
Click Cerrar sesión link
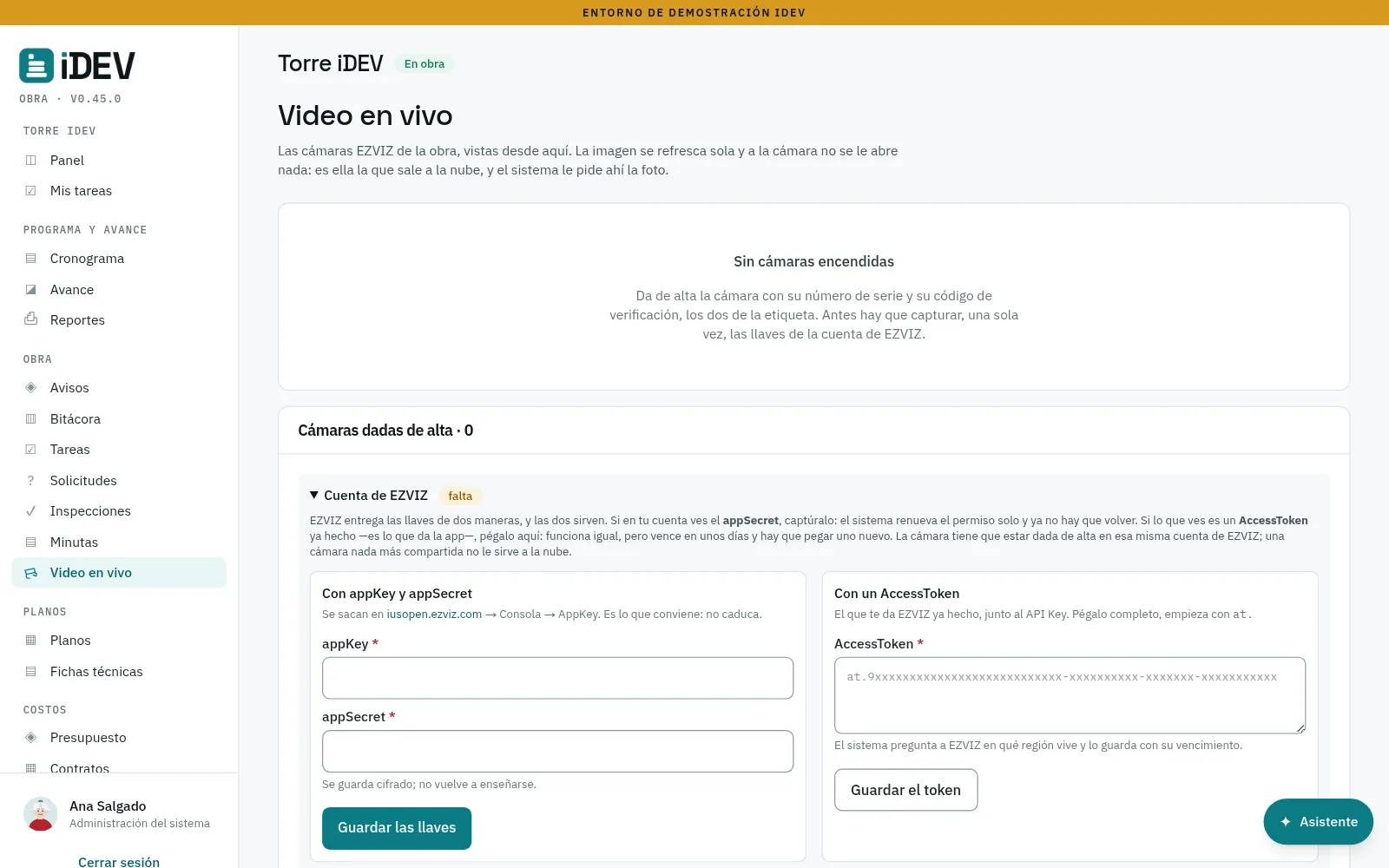(x=119, y=862)
